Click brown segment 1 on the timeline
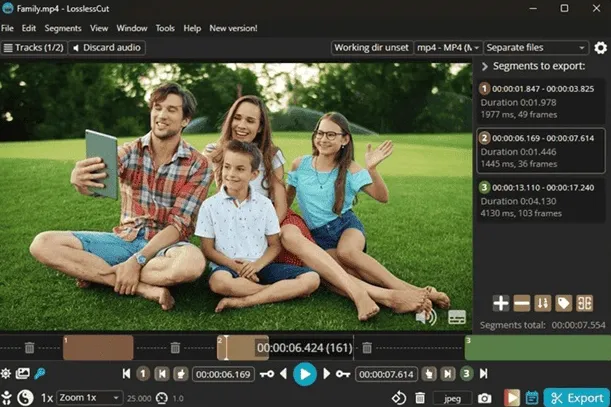611x407 pixels. click(98, 347)
